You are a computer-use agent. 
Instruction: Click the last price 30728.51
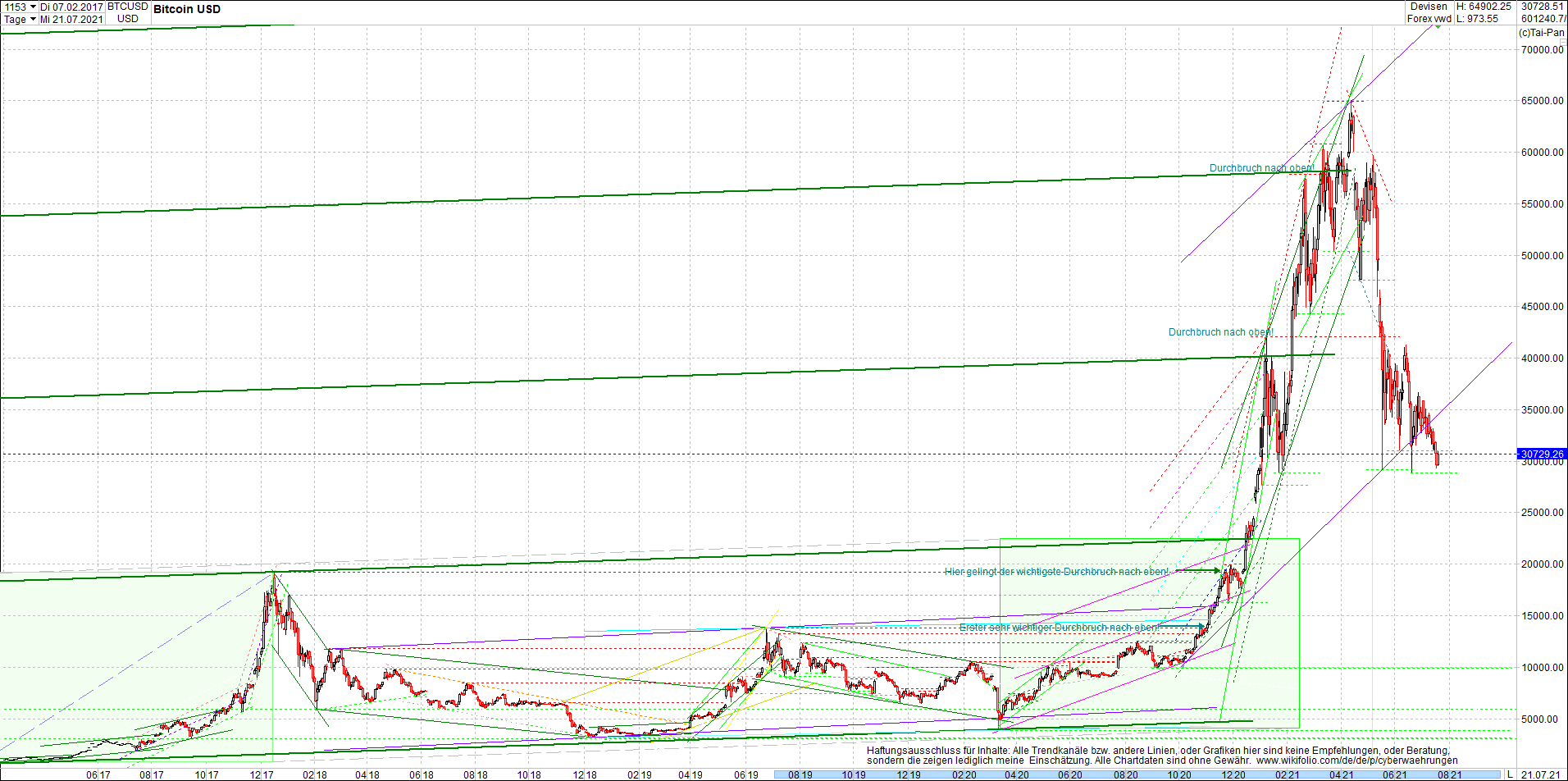[x=1542, y=7]
